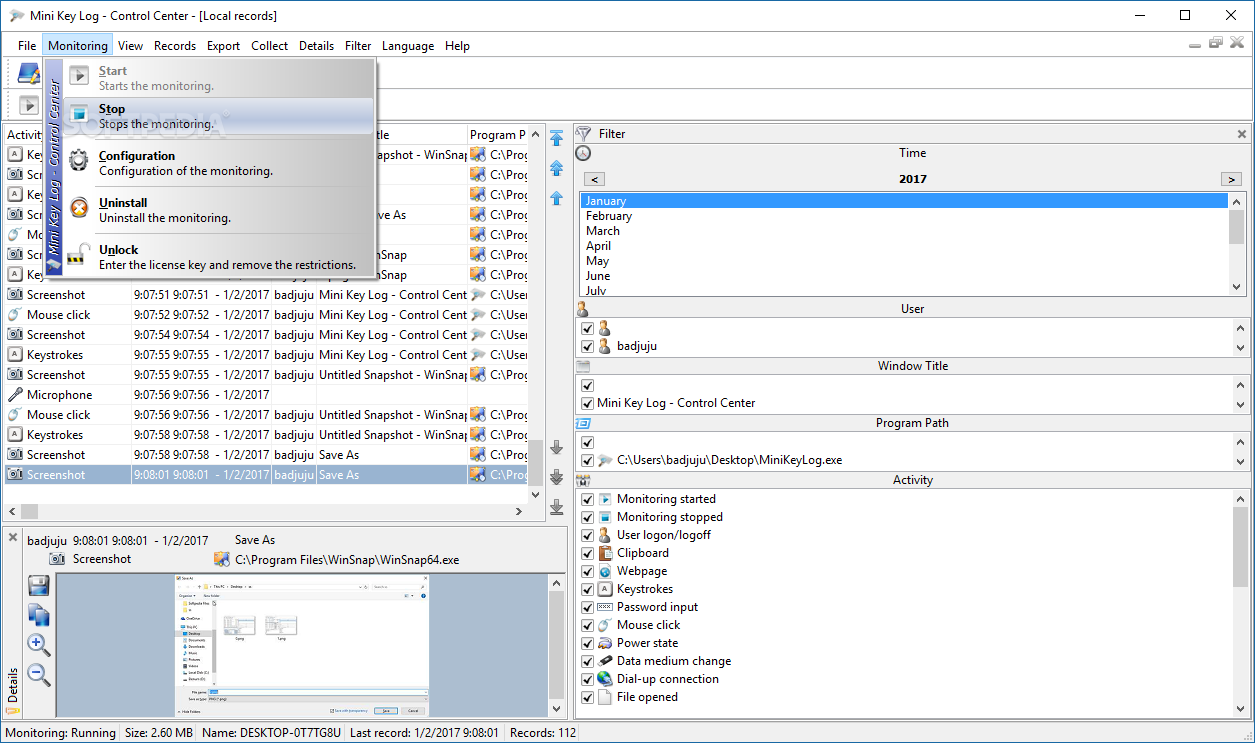The height and width of the screenshot is (743, 1255).
Task: Jump to the first record with the top-bar arrow
Action: click(557, 138)
